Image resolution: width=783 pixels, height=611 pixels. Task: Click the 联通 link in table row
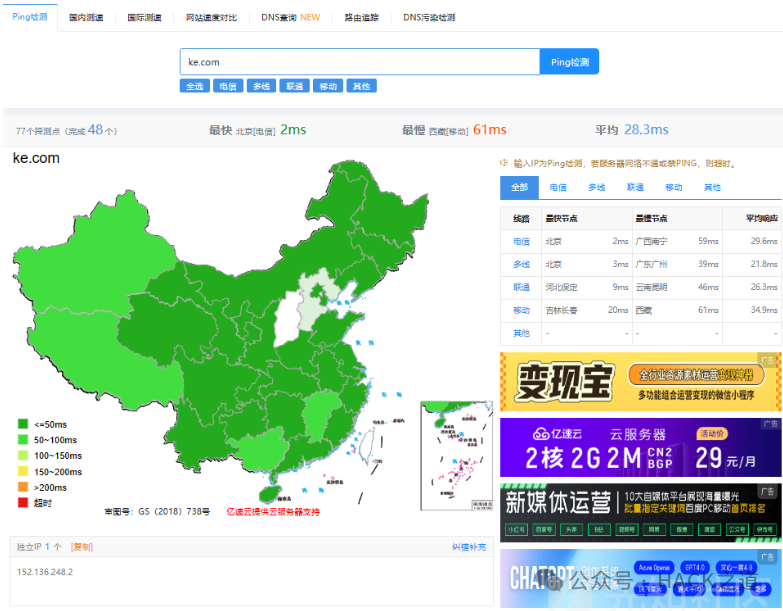coord(521,288)
